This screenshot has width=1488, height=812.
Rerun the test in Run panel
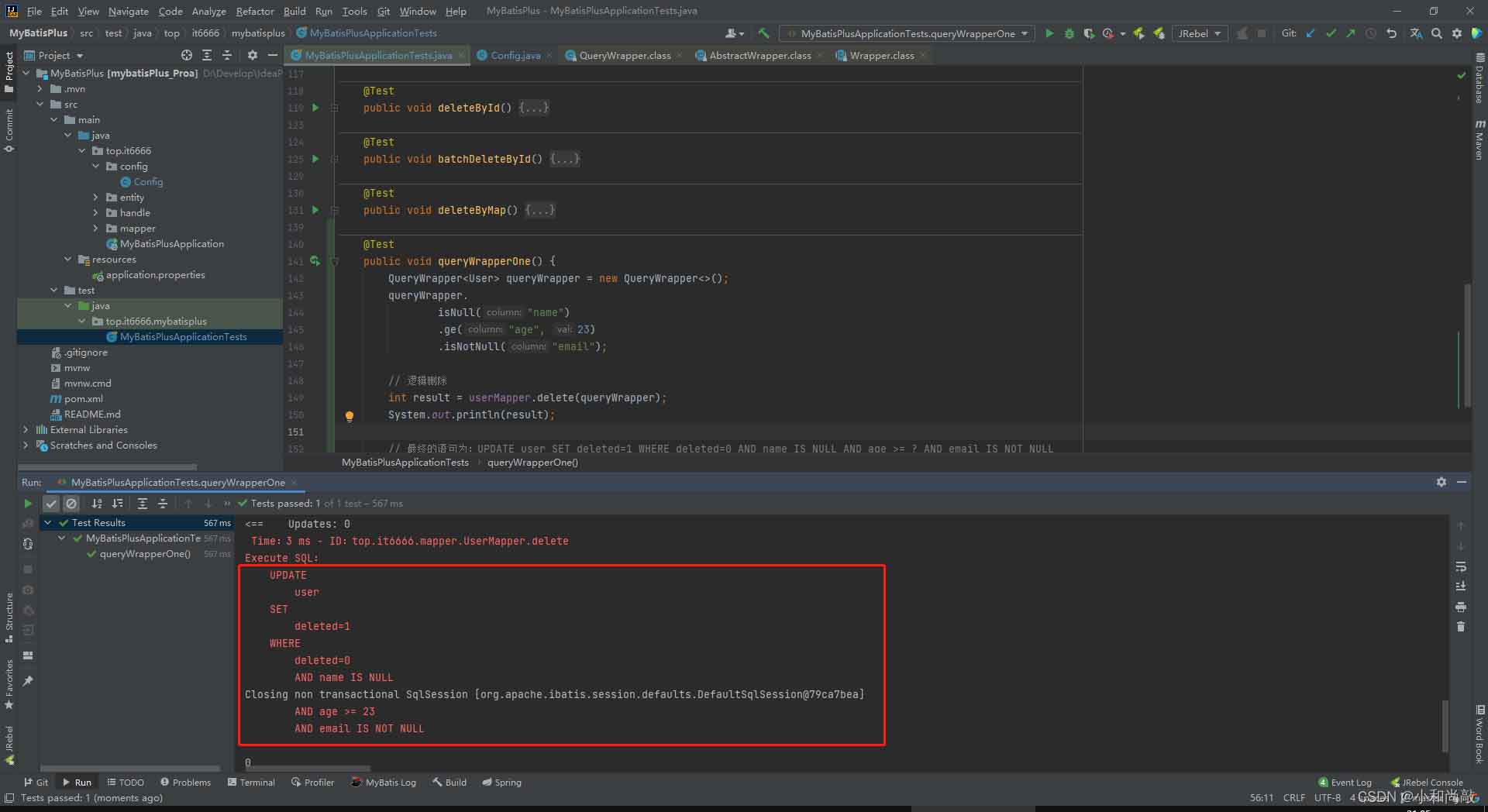click(x=28, y=504)
